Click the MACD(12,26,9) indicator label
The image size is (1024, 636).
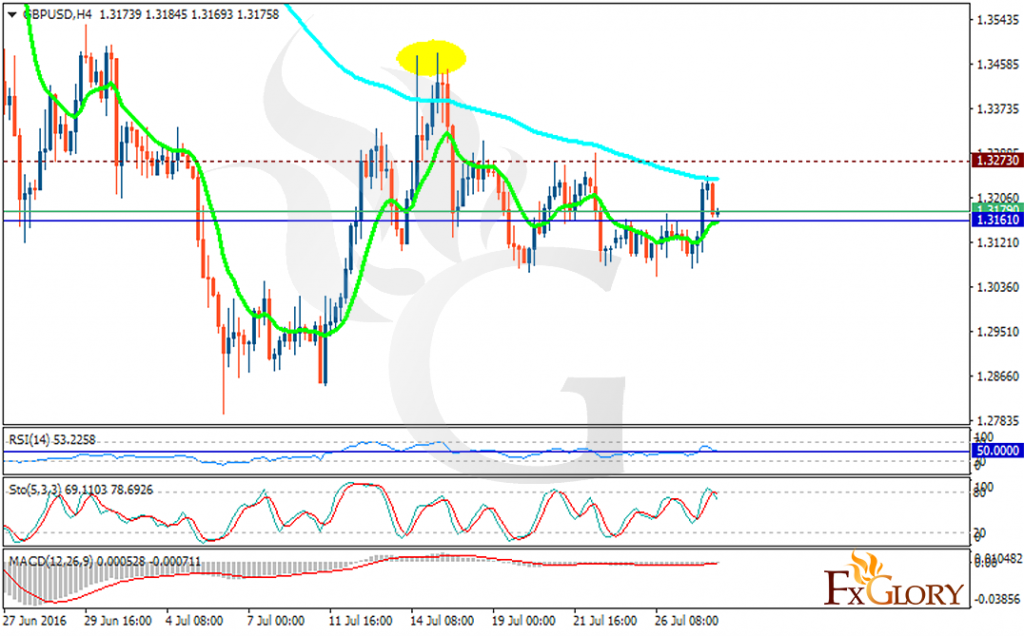104,562
